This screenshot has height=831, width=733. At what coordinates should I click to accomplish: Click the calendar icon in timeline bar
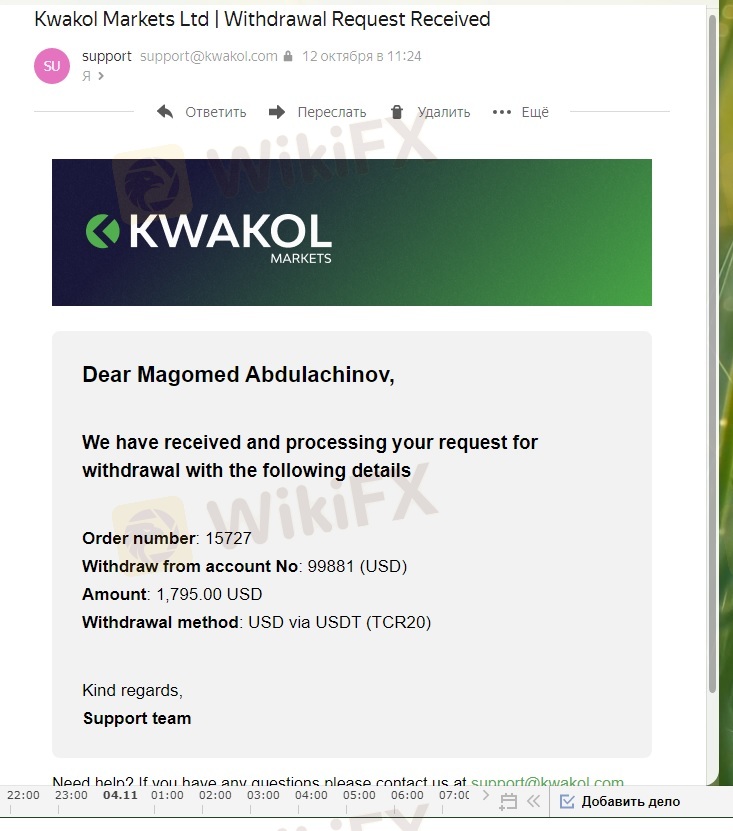click(x=508, y=801)
